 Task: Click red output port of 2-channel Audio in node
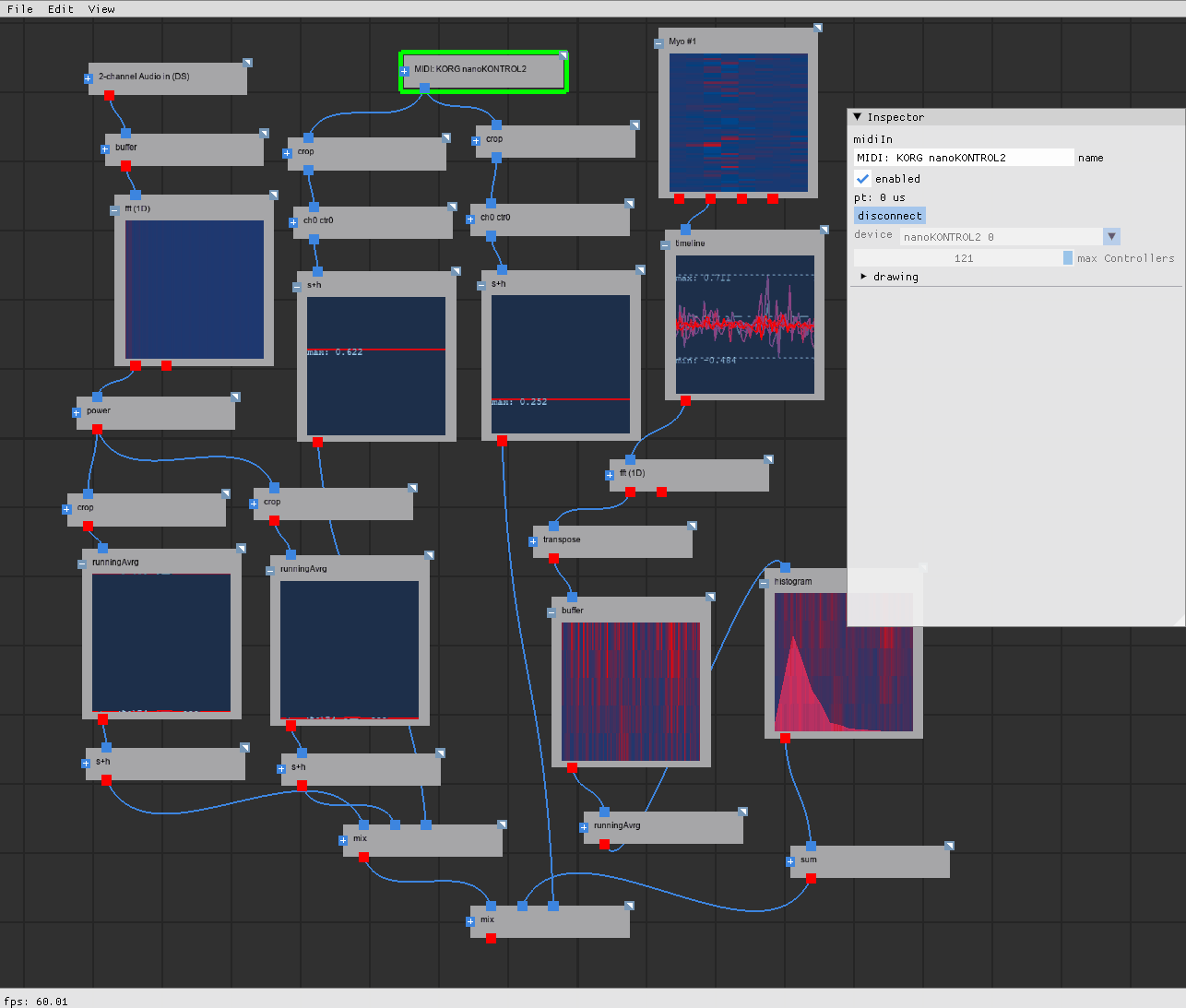109,96
